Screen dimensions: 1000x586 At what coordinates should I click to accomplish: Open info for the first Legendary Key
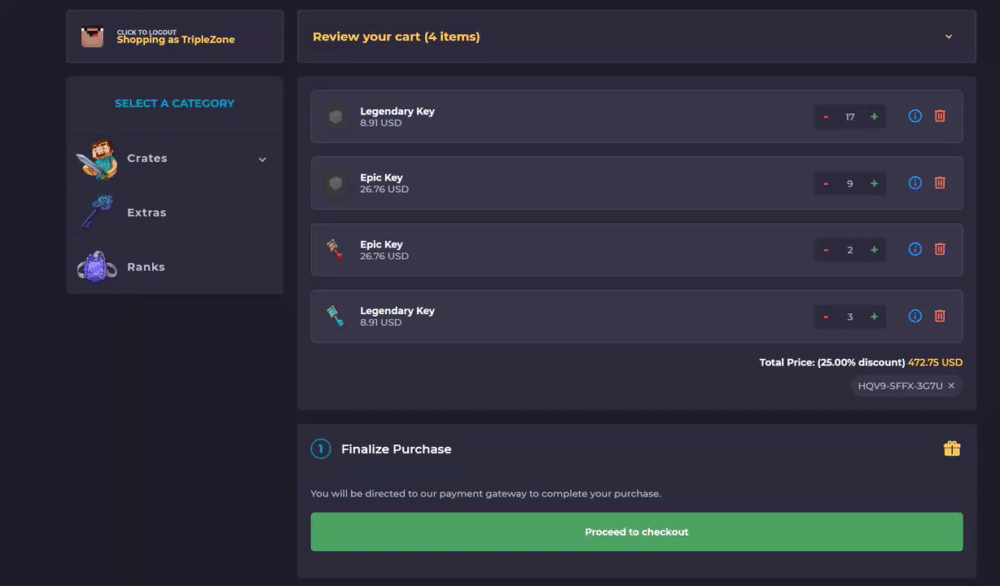coord(914,116)
